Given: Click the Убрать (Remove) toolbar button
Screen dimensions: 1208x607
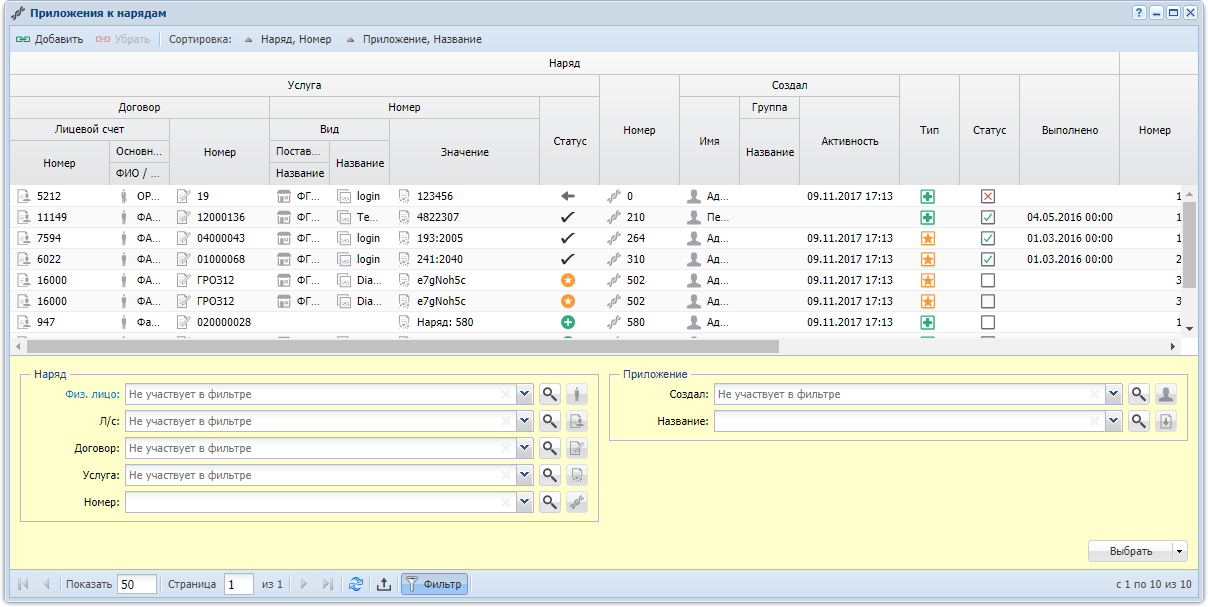Looking at the screenshot, I should point(122,40).
